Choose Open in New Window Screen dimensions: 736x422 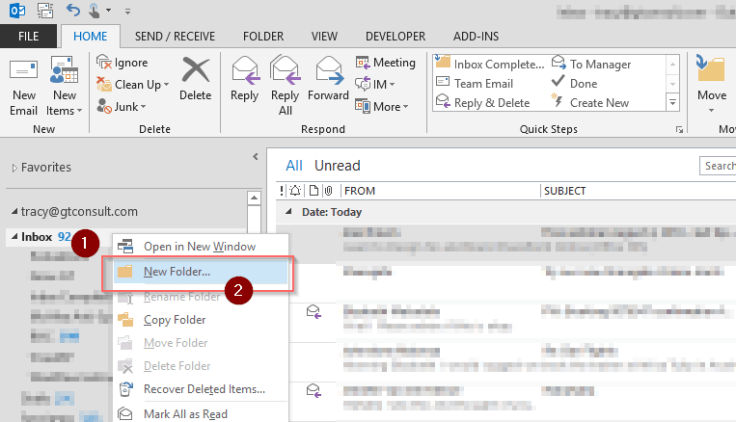tap(200, 246)
